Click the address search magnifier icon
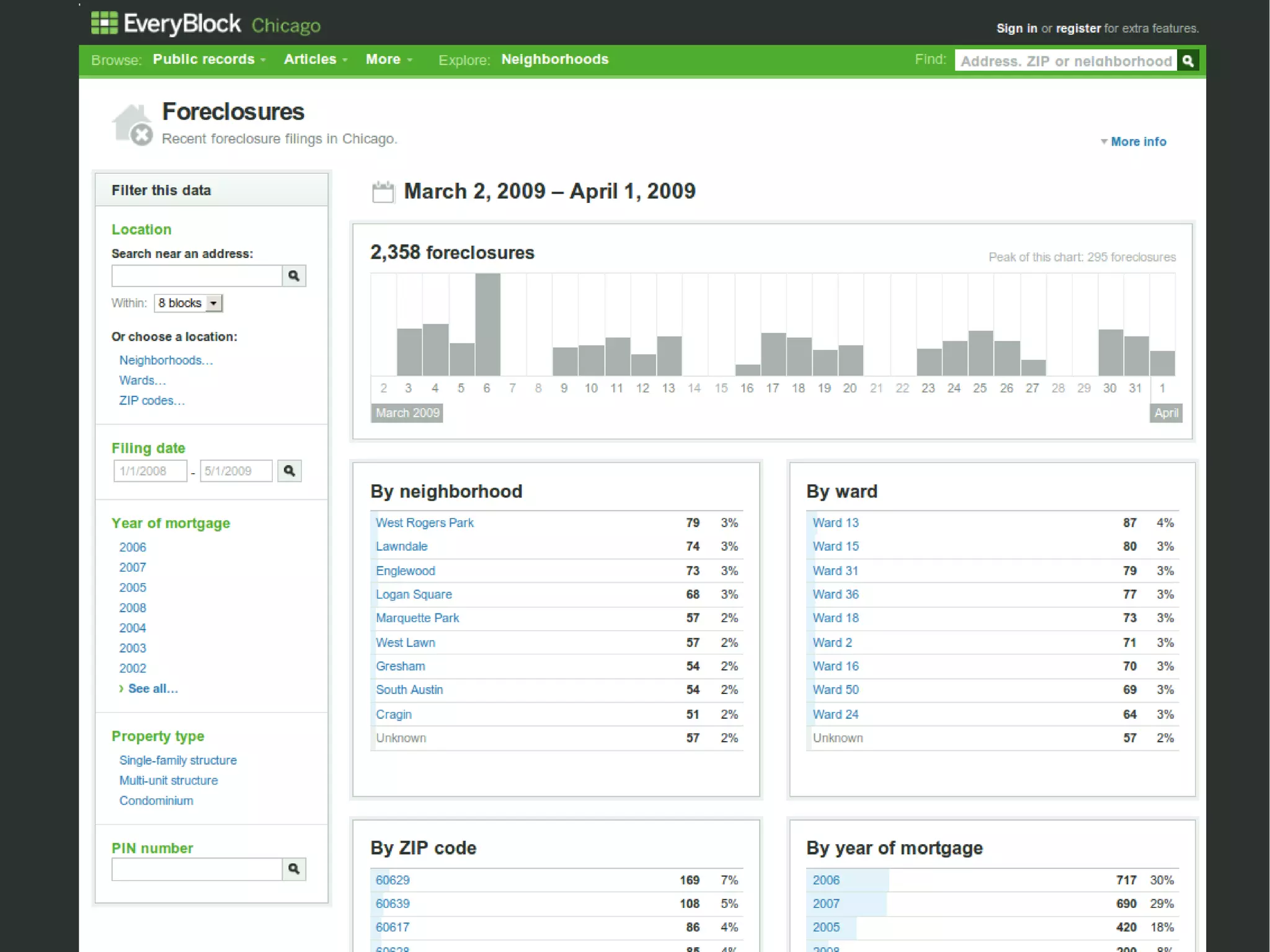Viewport: 1270px width, 952px height. pyautogui.click(x=294, y=276)
